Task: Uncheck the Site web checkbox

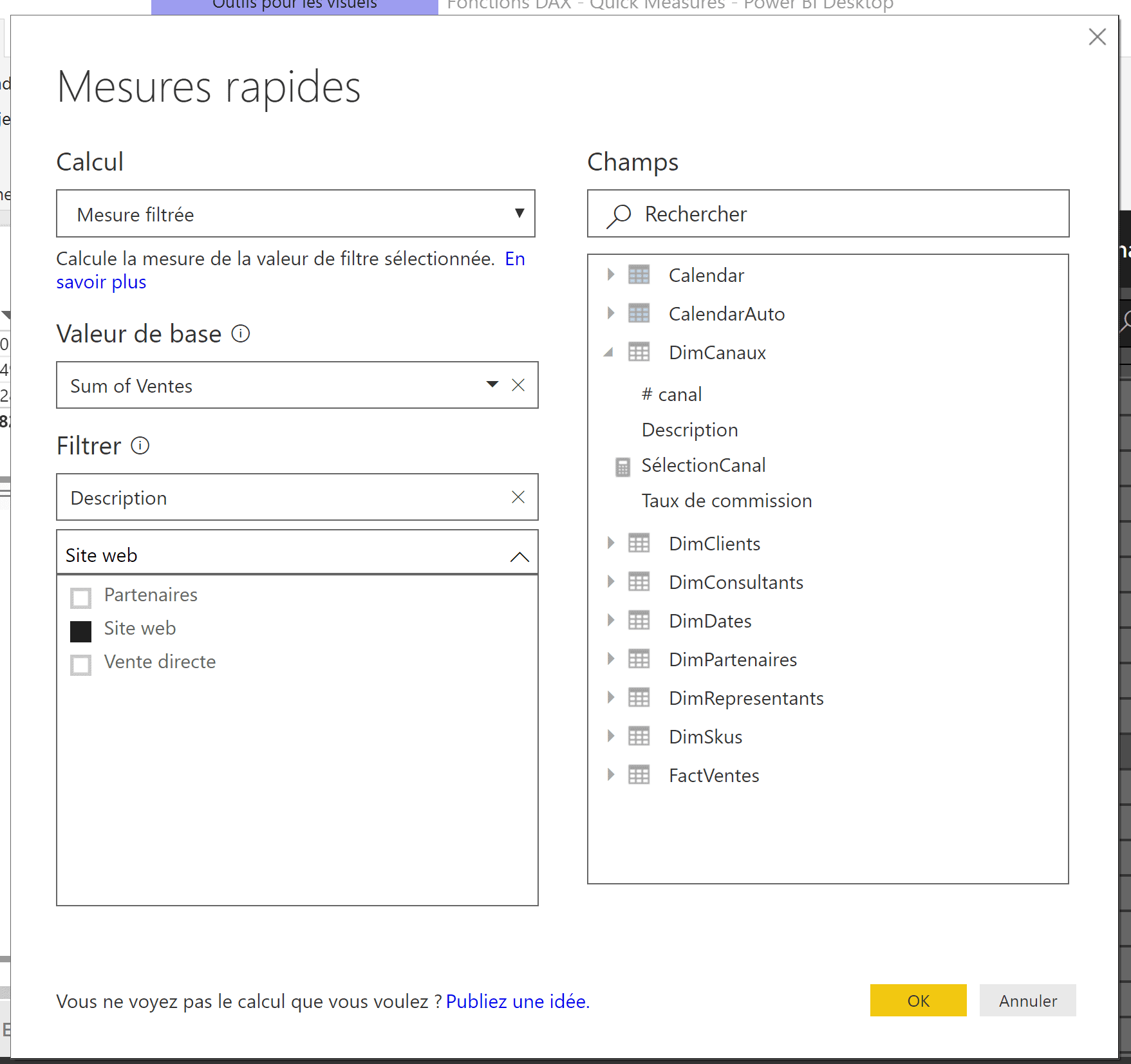Action: [81, 631]
